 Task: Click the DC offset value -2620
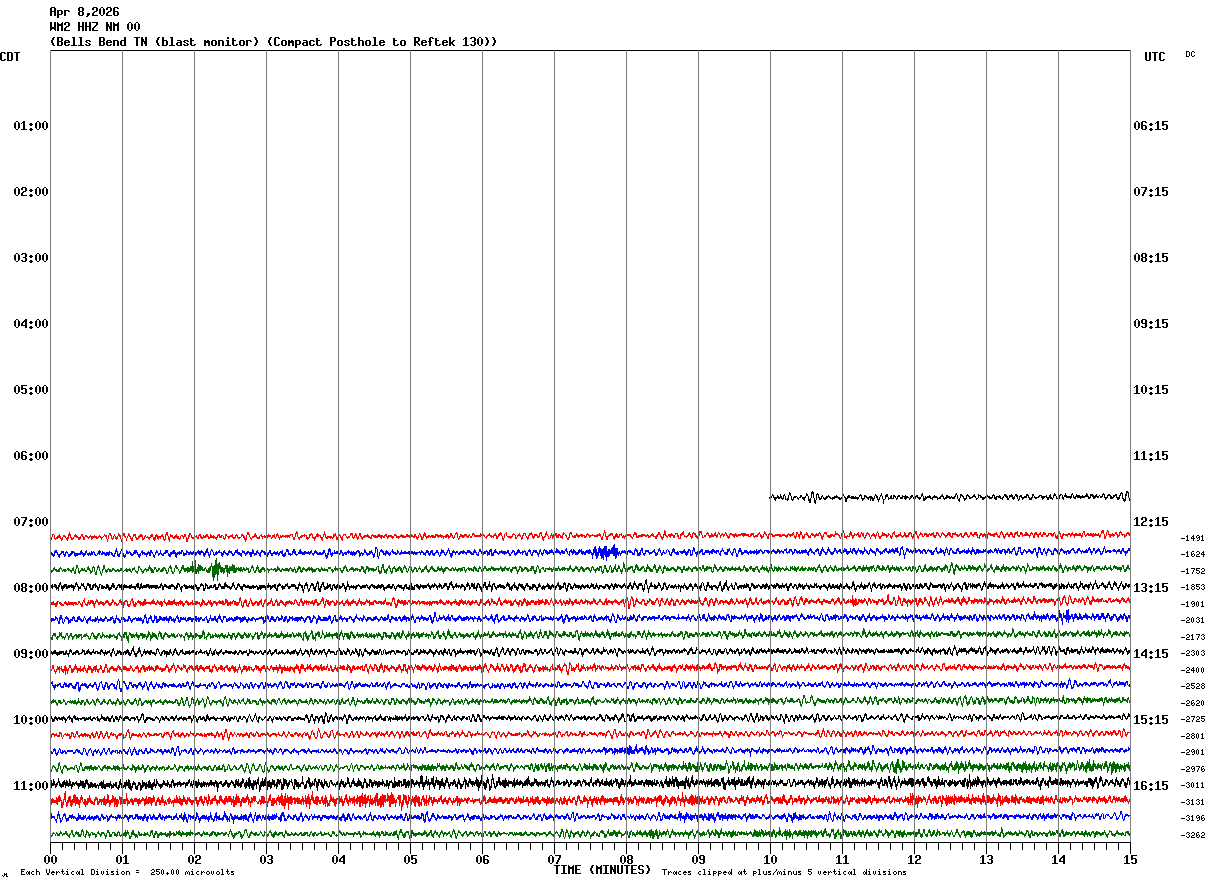tap(1193, 703)
